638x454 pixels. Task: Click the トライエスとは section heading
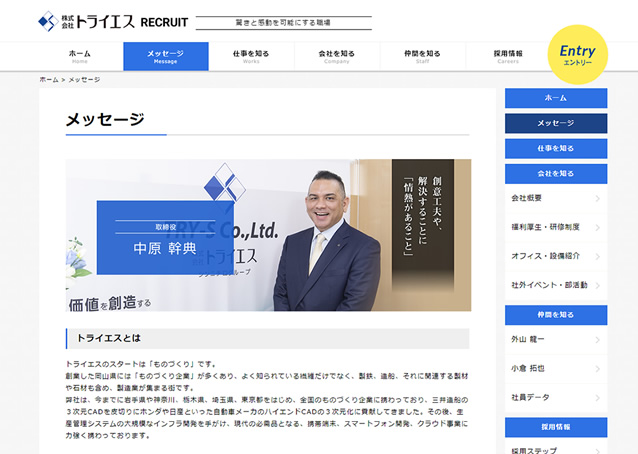(267, 338)
